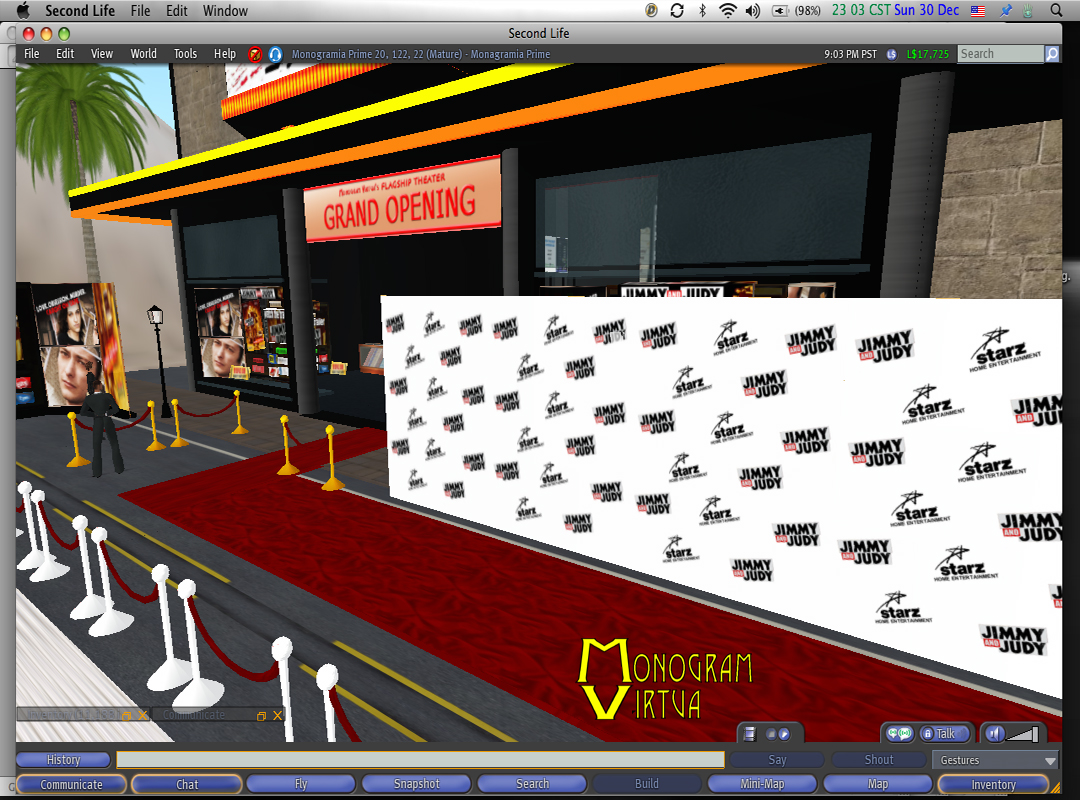The image size is (1080, 800).
Task: Open macOS Window menu
Action: pyautogui.click(x=225, y=10)
